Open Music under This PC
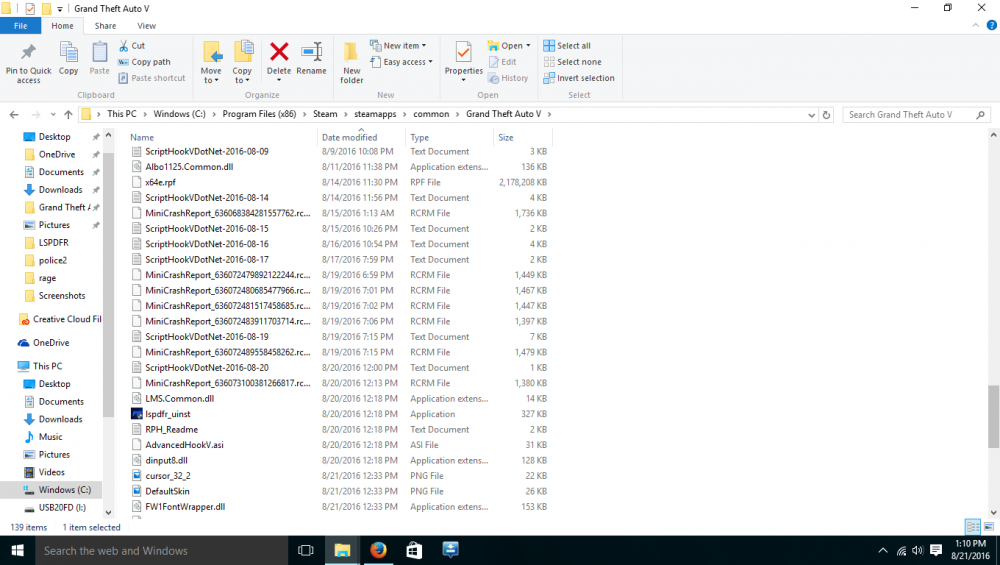 [50, 437]
